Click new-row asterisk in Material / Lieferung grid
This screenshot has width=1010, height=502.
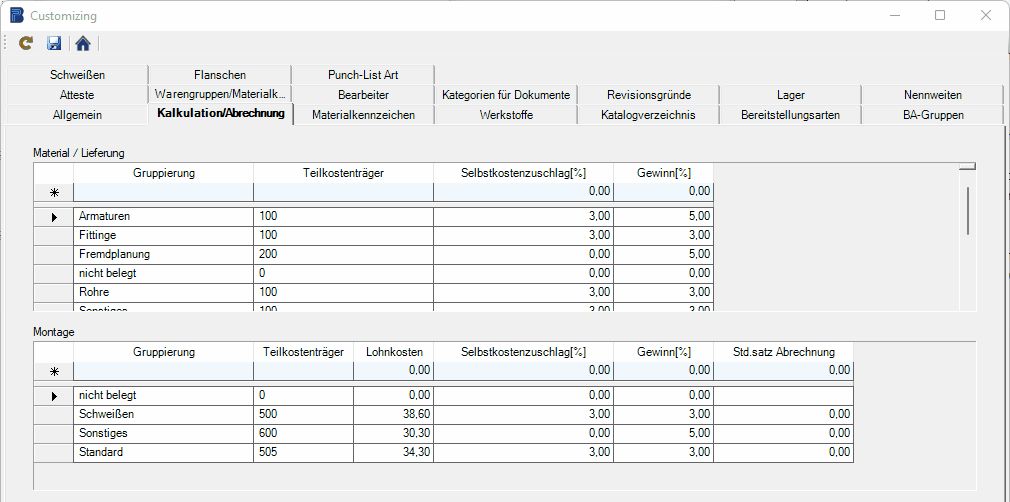pos(54,191)
